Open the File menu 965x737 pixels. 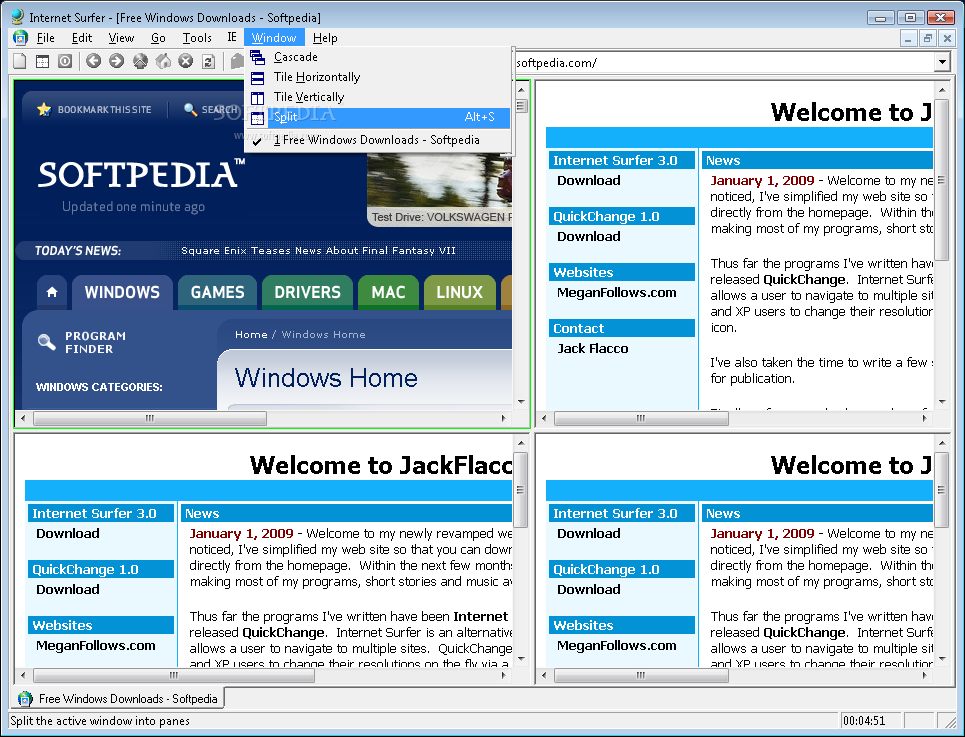tap(46, 38)
